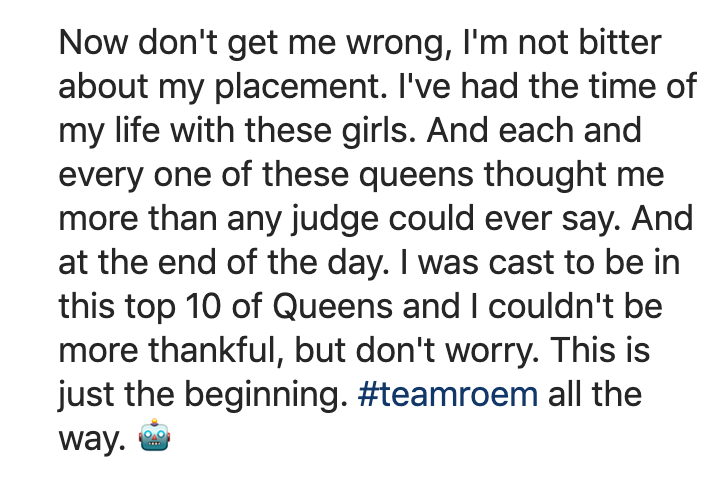The height and width of the screenshot is (490, 722).
Task: Click the word "couldn't" in the post
Action: pyautogui.click(x=522, y=306)
